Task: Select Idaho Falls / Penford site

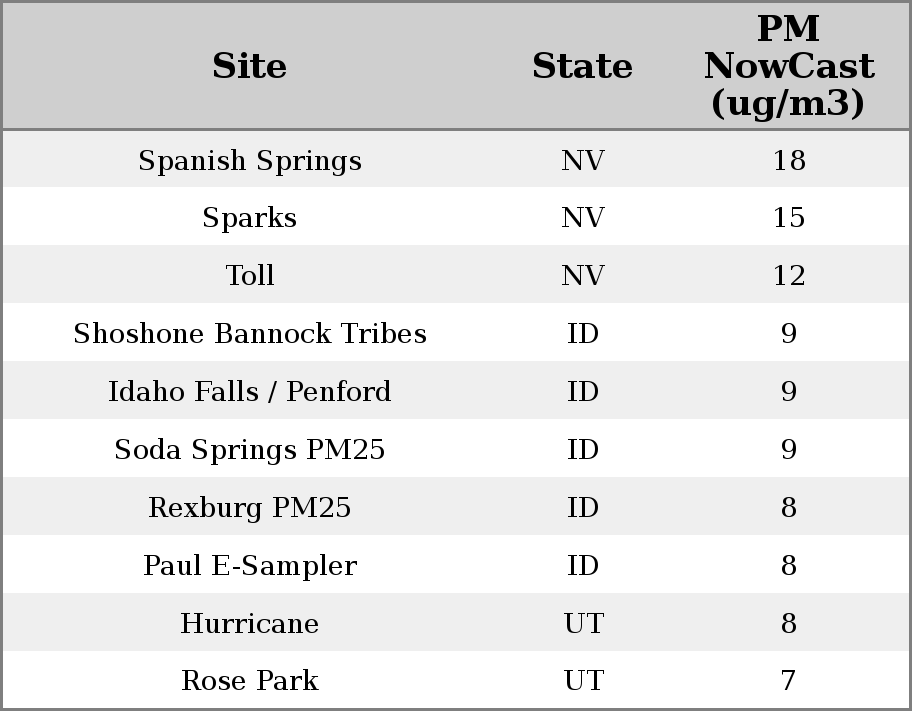Action: [x=249, y=392]
